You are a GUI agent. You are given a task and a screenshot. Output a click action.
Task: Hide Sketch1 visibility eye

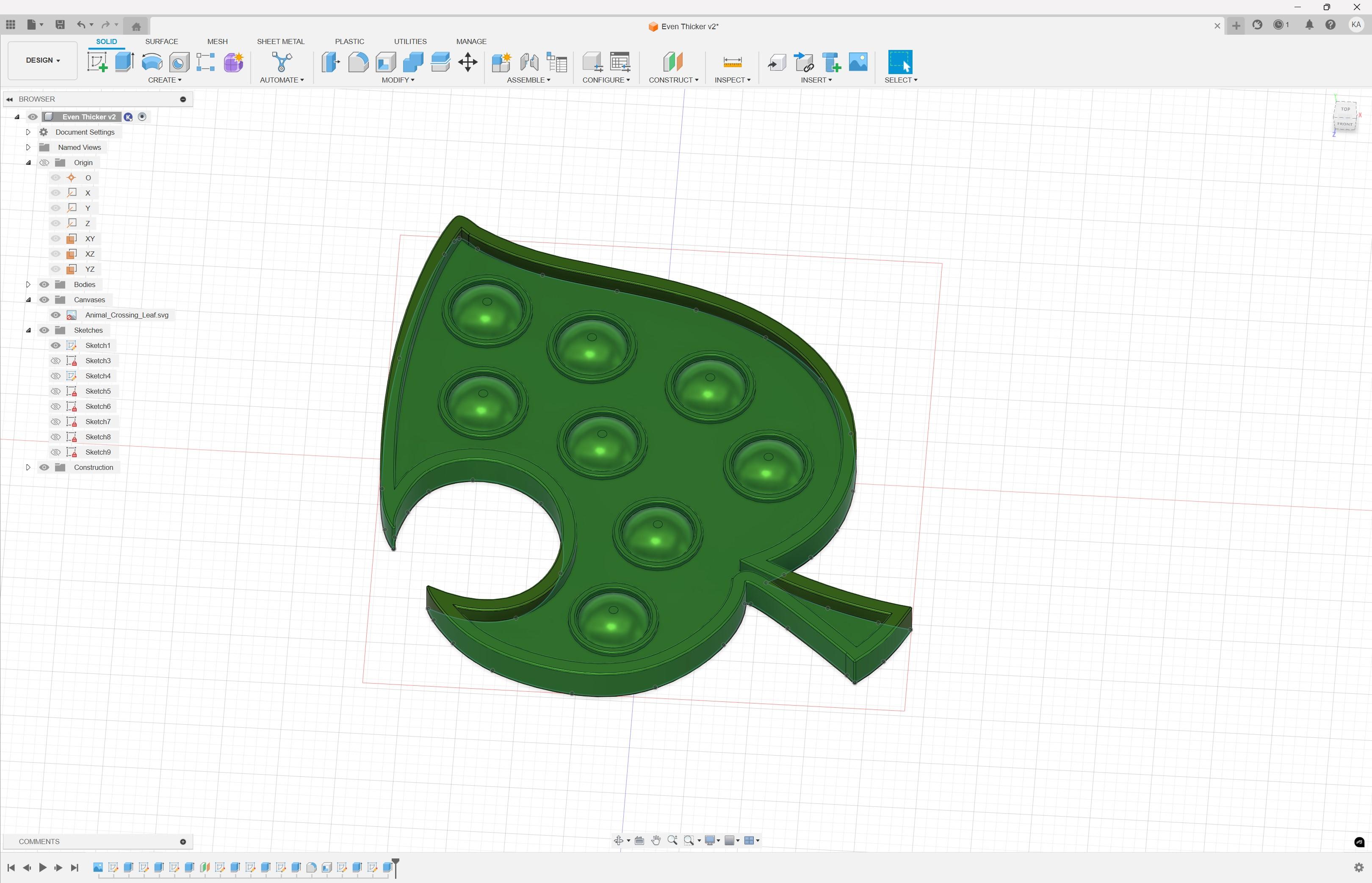(55, 345)
